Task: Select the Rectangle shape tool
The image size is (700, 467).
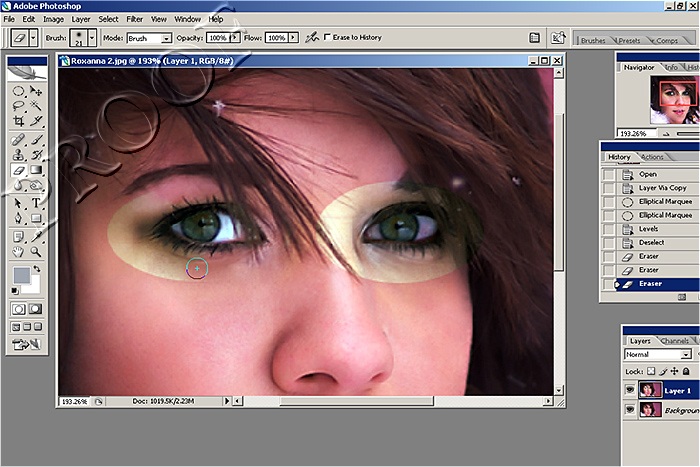Action: [x=36, y=218]
